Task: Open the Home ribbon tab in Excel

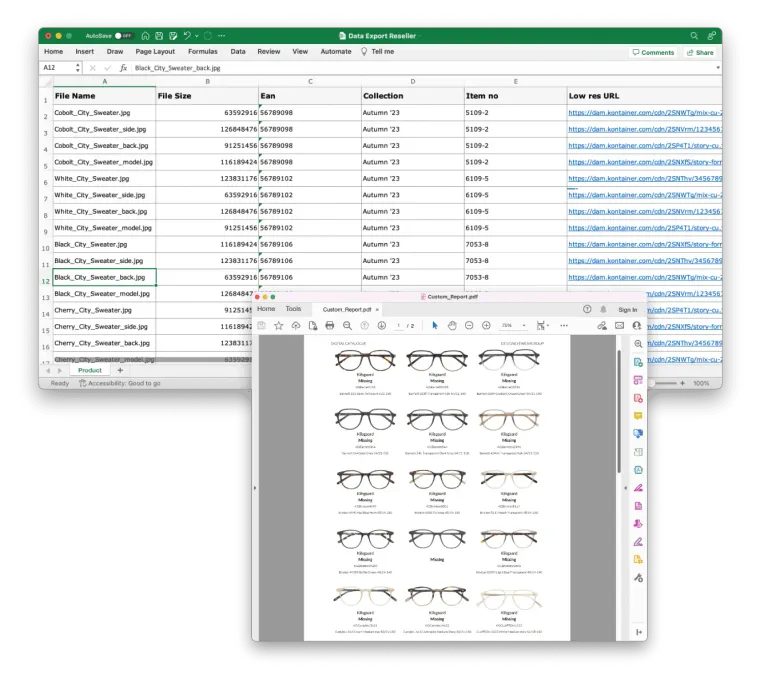Action: pos(53,51)
